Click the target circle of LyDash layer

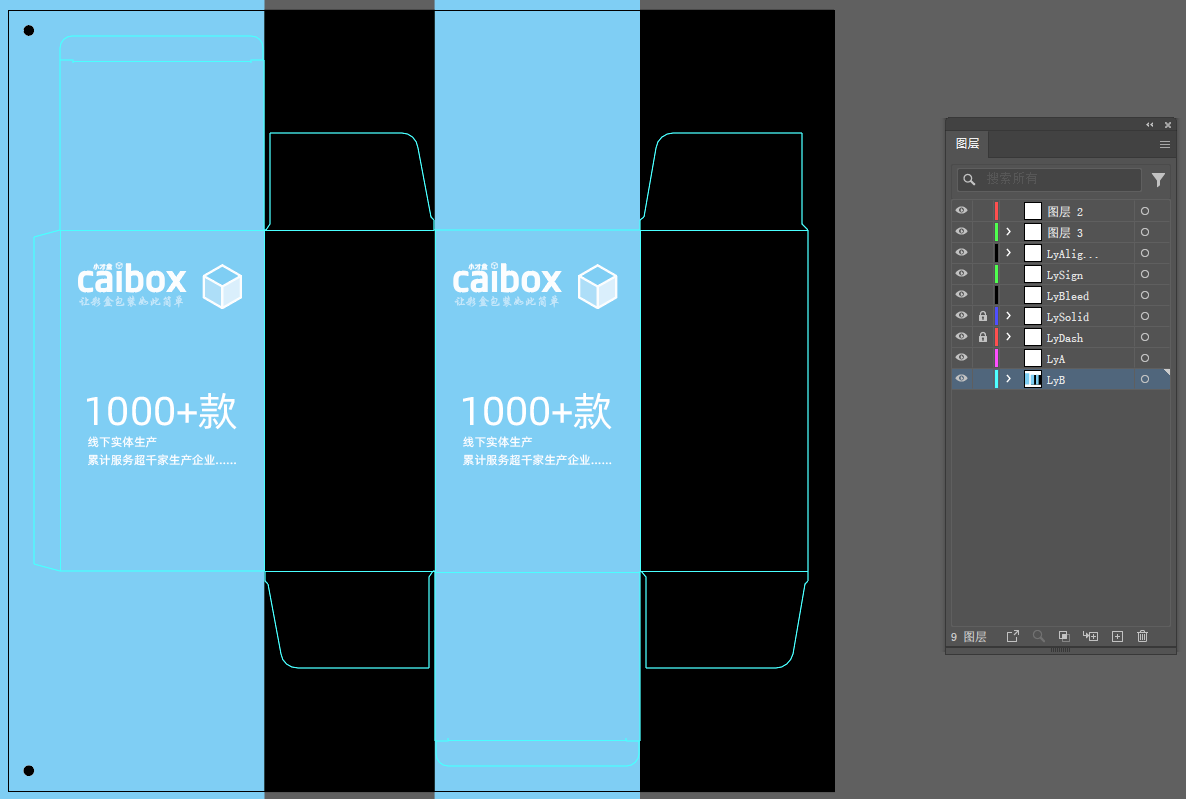[x=1144, y=337]
